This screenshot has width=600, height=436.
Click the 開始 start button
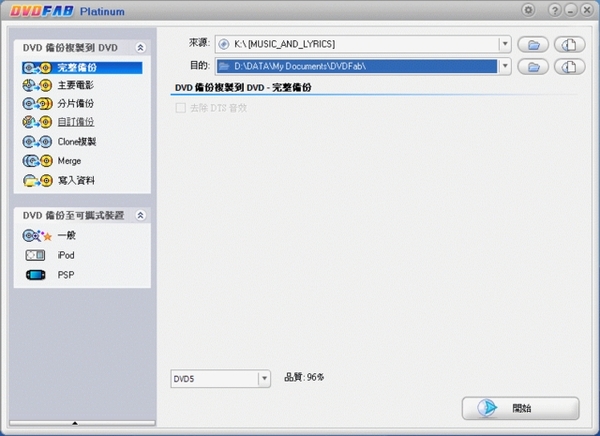pyautogui.click(x=520, y=408)
